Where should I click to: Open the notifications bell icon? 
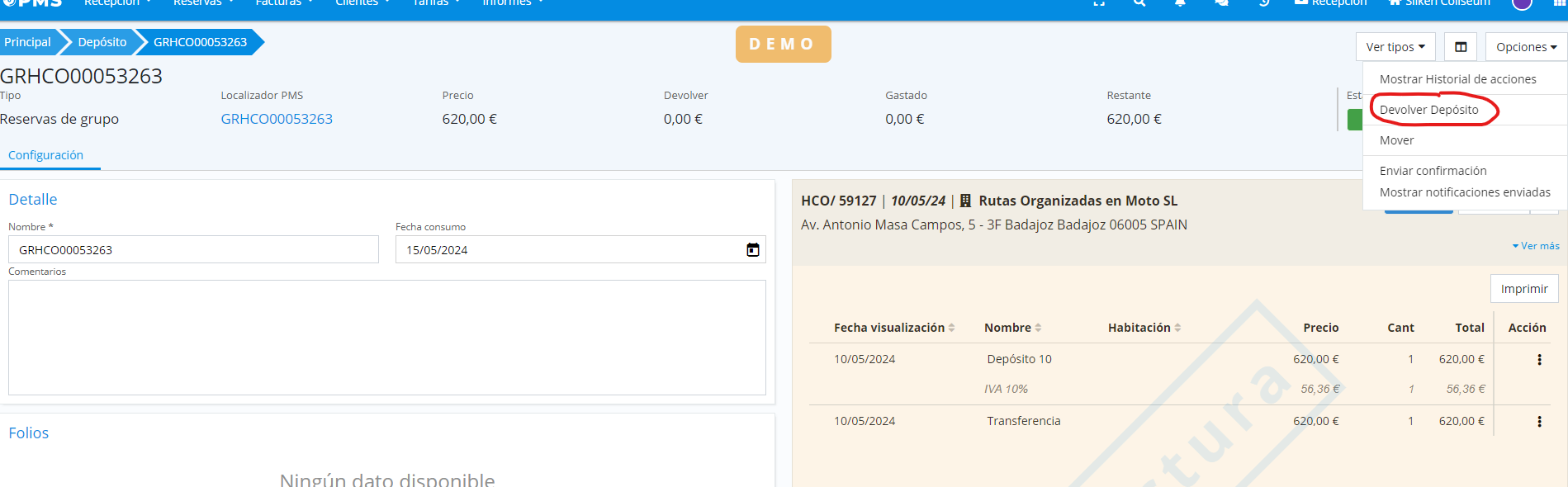tap(1180, 3)
